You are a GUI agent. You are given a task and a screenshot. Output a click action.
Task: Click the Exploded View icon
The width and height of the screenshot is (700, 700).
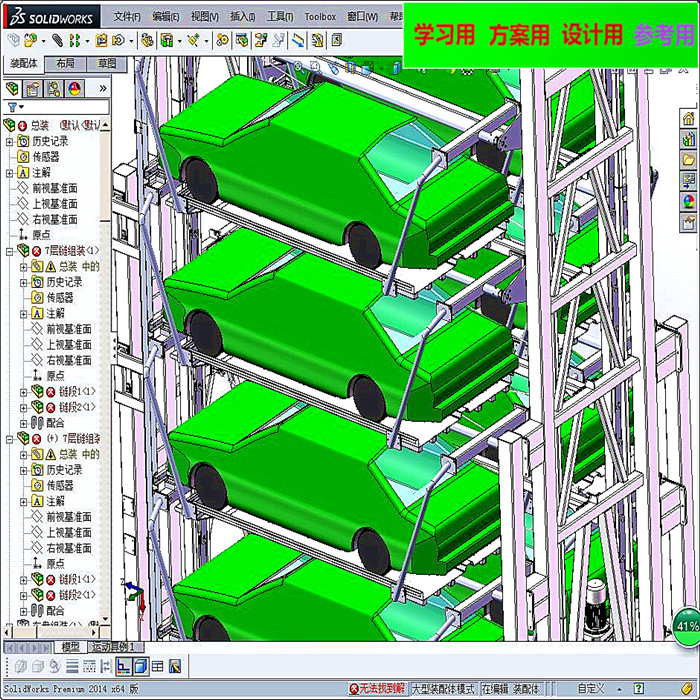(261, 41)
